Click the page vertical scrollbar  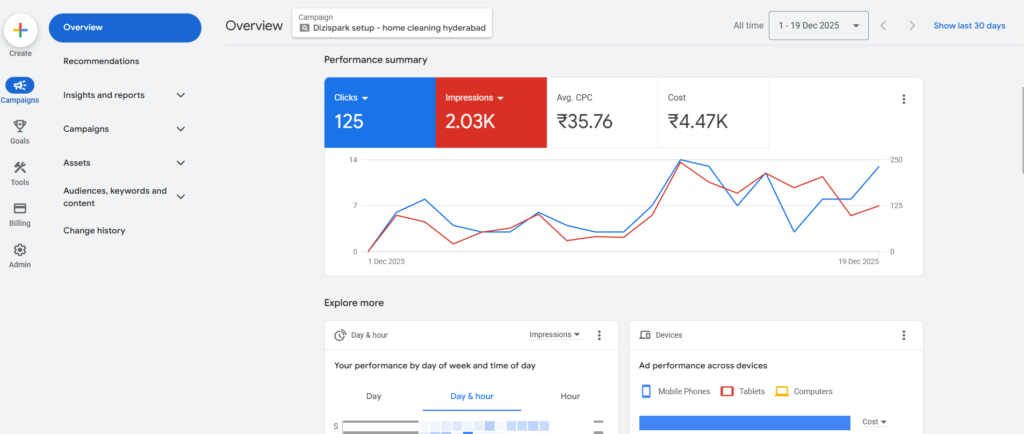tap(1021, 129)
